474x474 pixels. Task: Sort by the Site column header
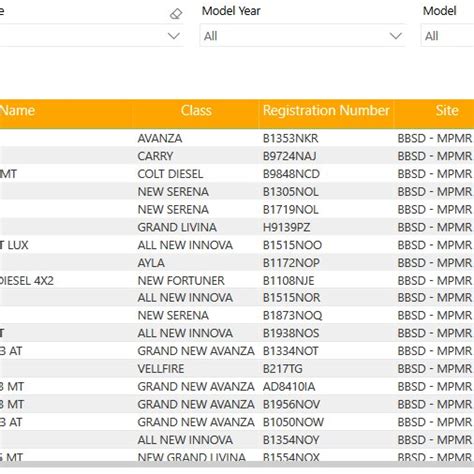coord(447,111)
